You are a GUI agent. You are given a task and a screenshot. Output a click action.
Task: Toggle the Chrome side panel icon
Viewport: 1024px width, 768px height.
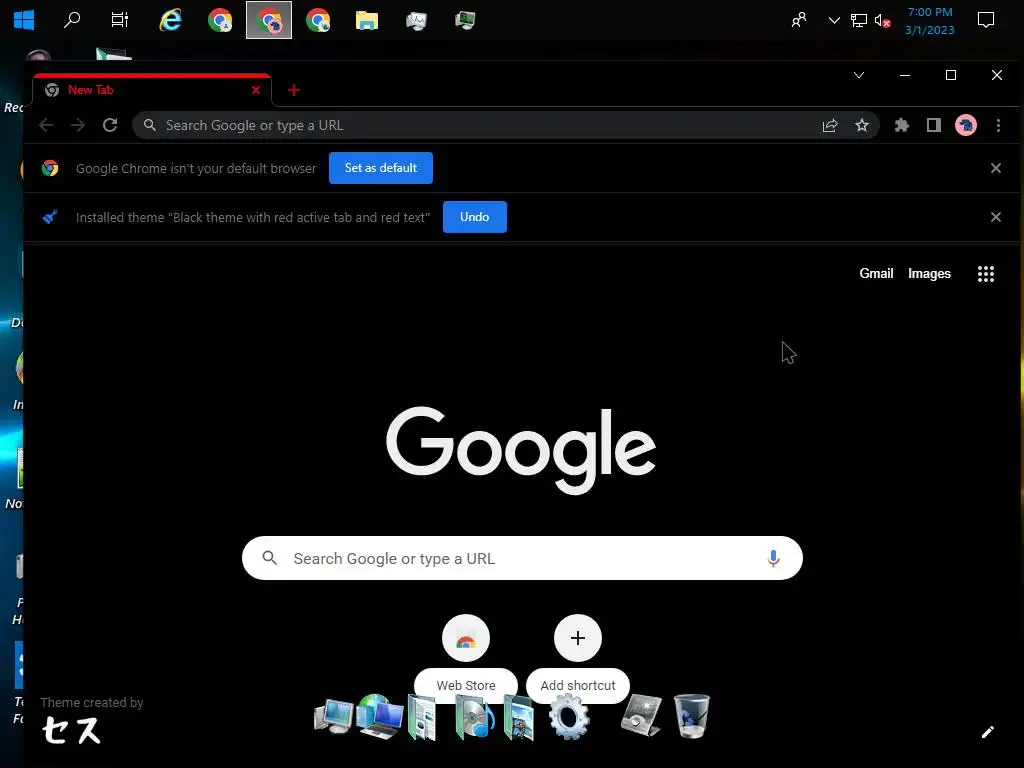(934, 125)
